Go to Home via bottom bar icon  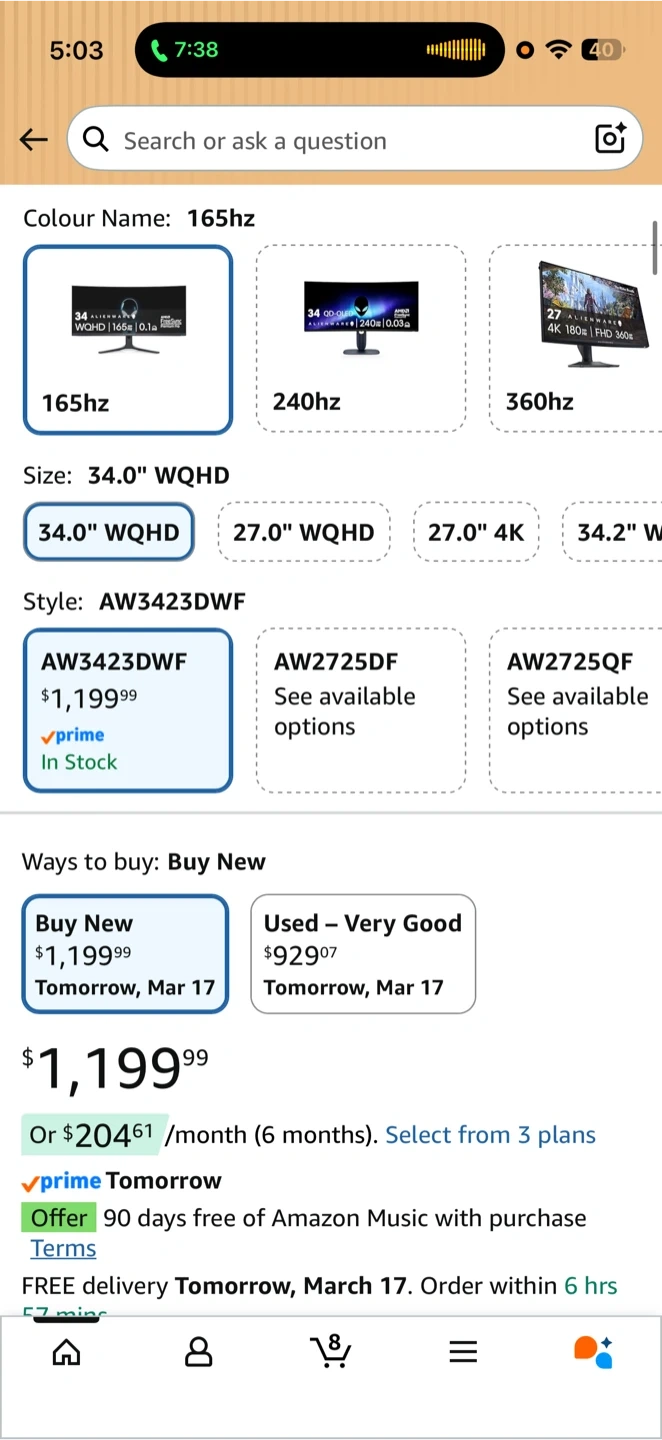click(66, 1353)
